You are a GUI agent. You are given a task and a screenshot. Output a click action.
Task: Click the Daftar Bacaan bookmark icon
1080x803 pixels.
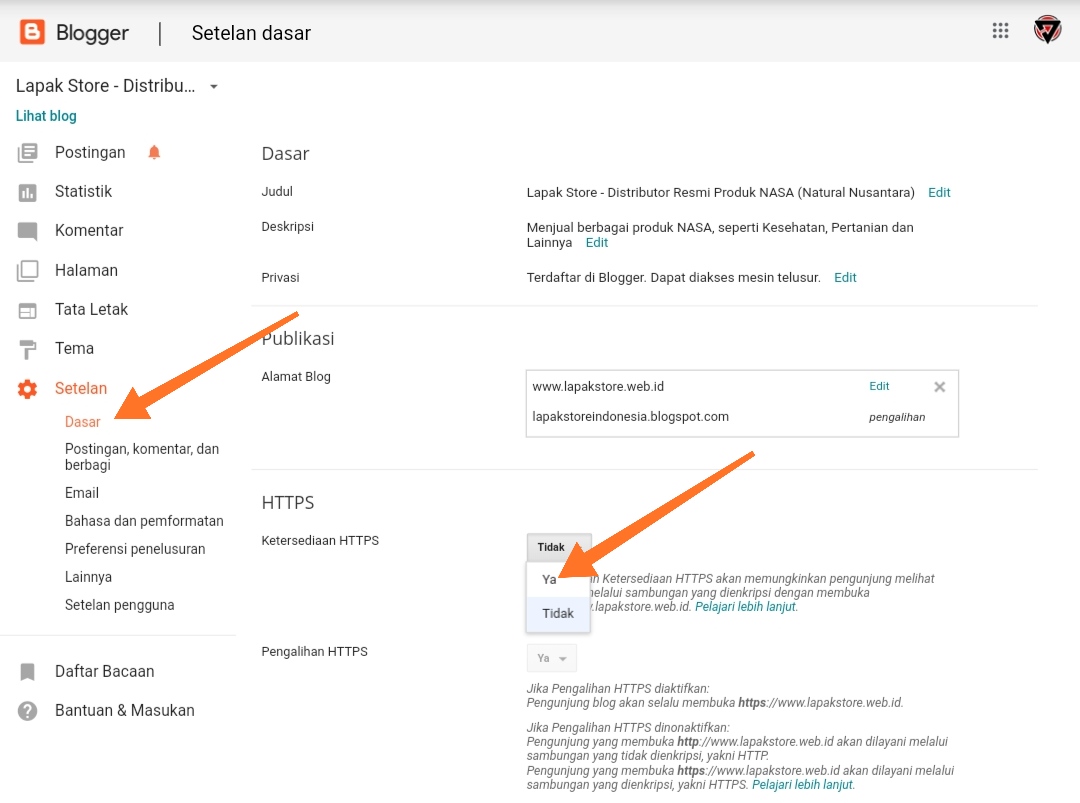(x=28, y=671)
